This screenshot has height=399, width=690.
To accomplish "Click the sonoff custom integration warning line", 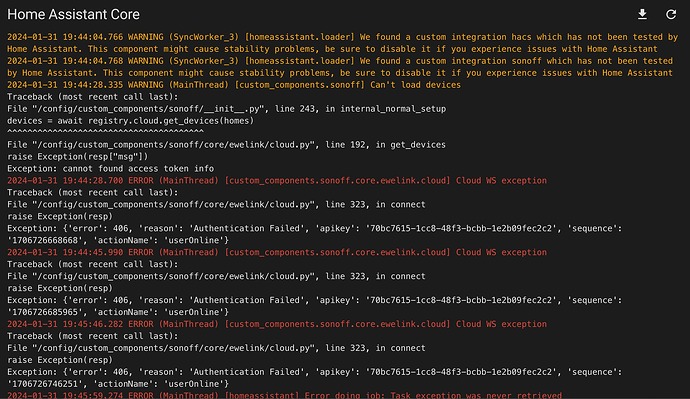I will 340,67.
